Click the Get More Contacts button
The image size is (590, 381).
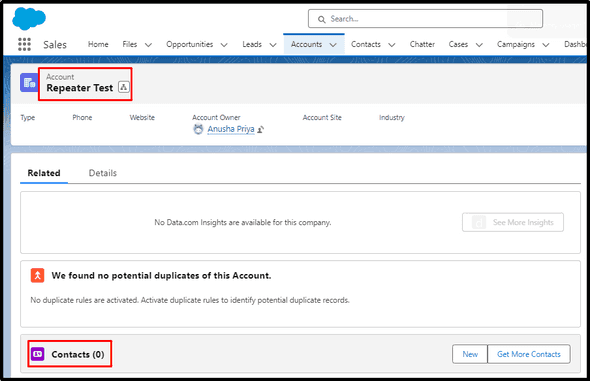pyautogui.click(x=529, y=354)
